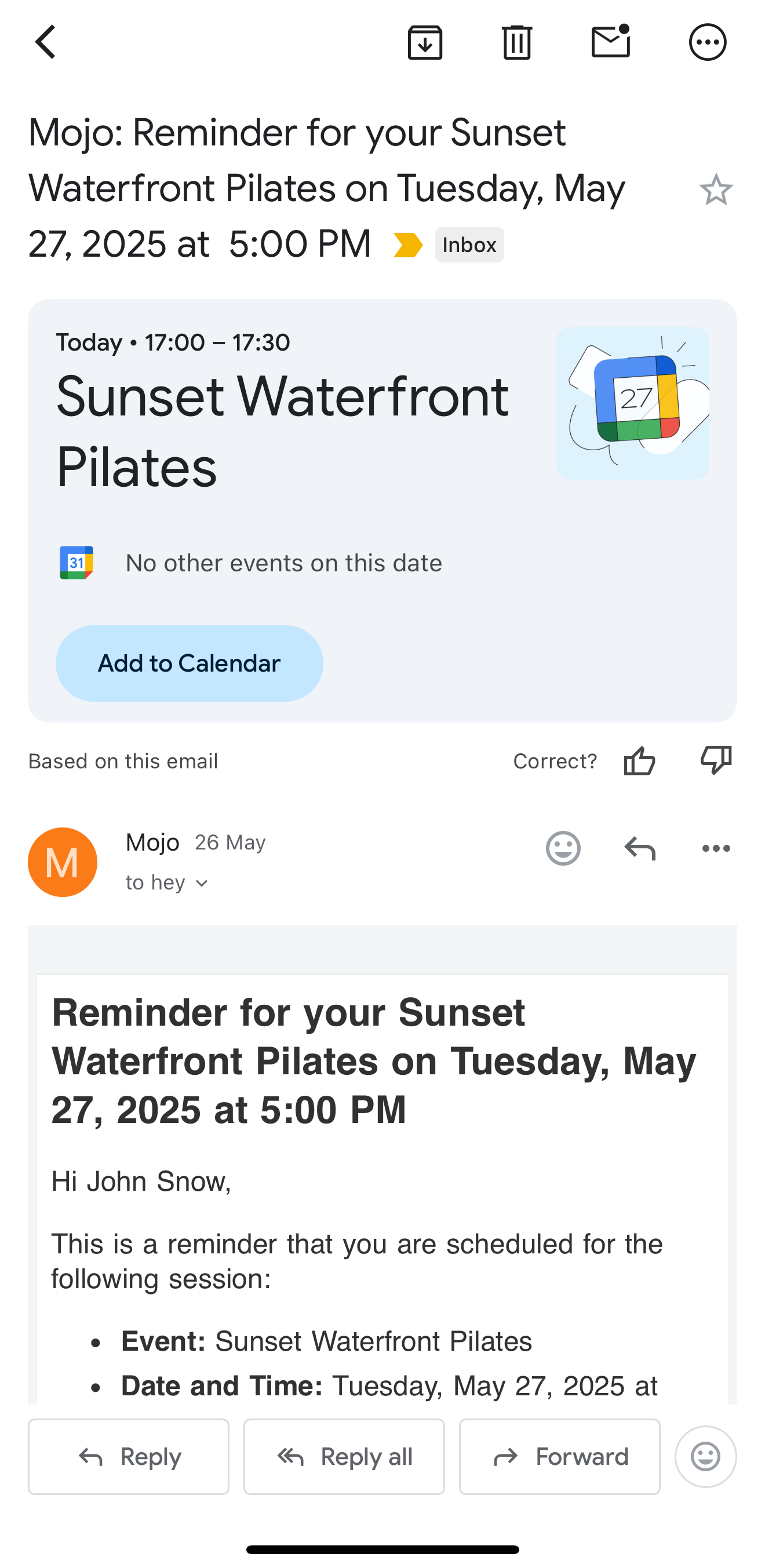Reply using the arrow in message header
Screen dimensions: 765x1568
click(640, 848)
